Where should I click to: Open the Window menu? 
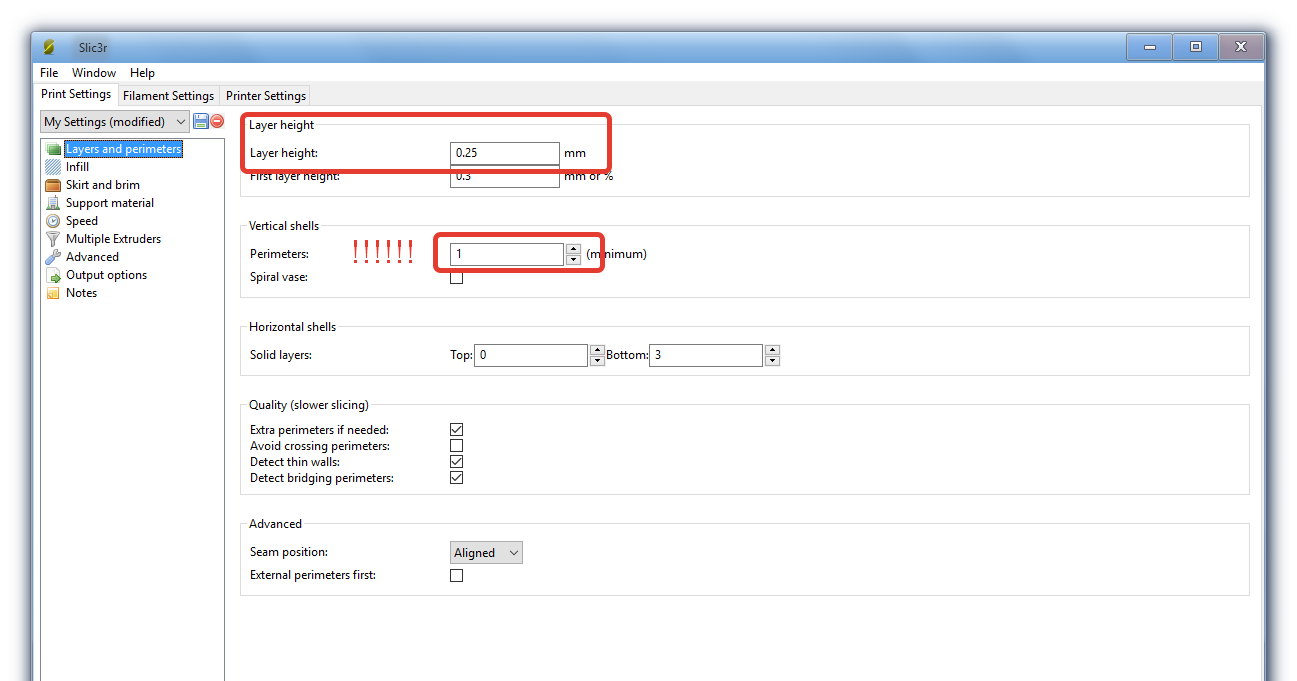tap(94, 73)
